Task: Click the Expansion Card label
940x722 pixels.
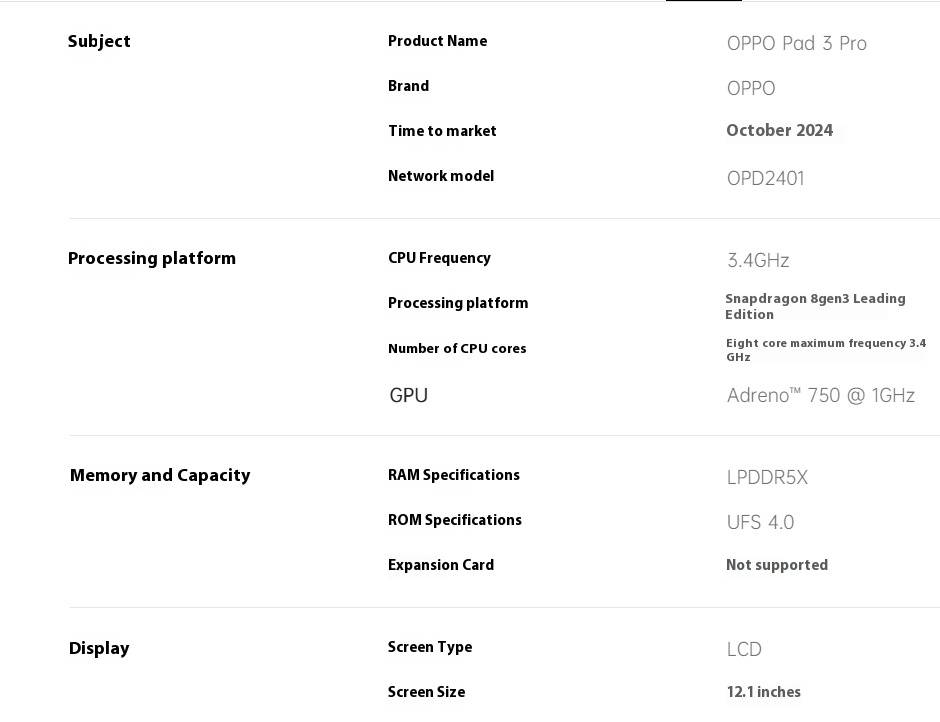Action: pyautogui.click(x=441, y=565)
